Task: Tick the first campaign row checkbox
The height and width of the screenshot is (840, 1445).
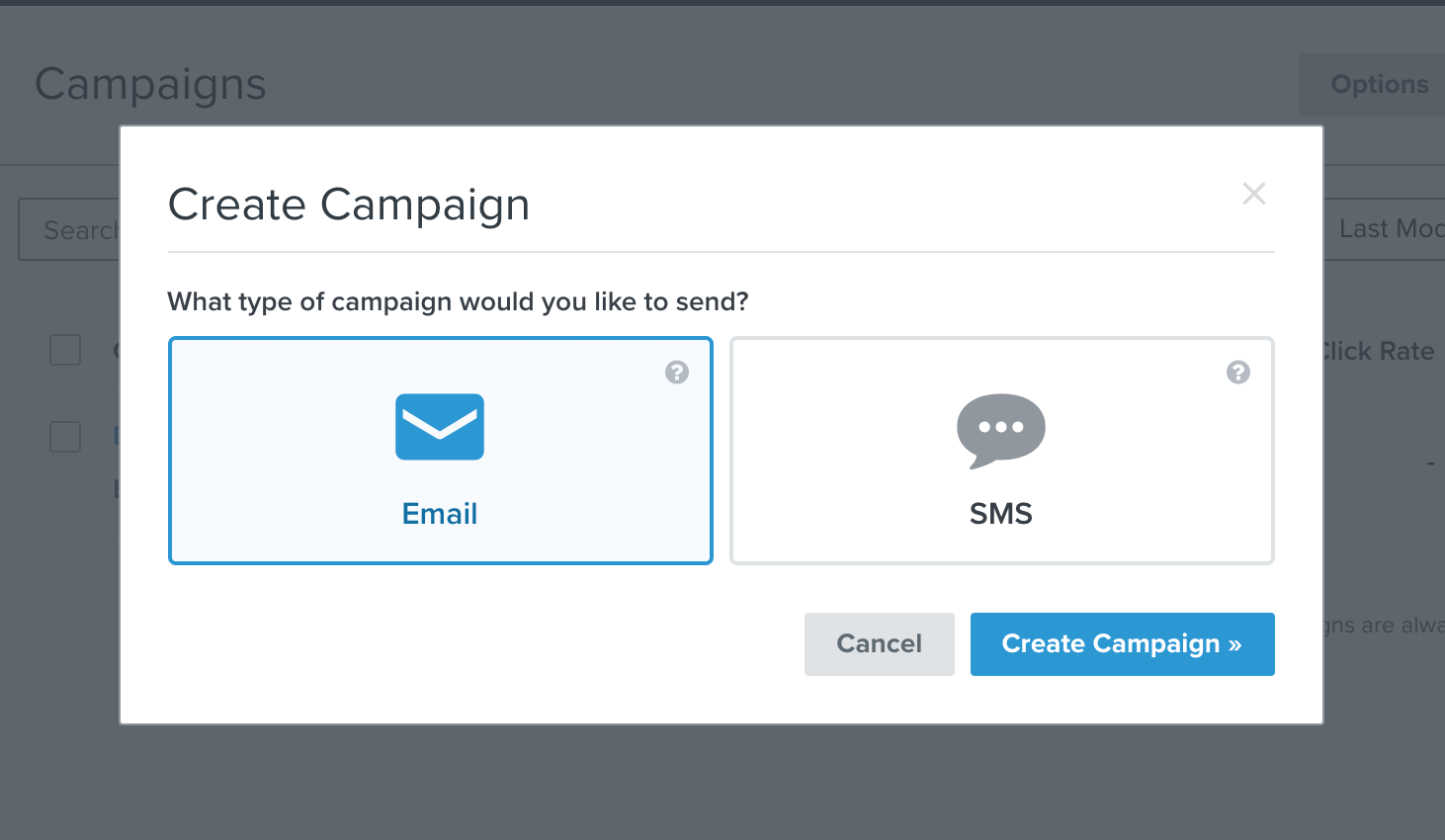Action: point(65,437)
